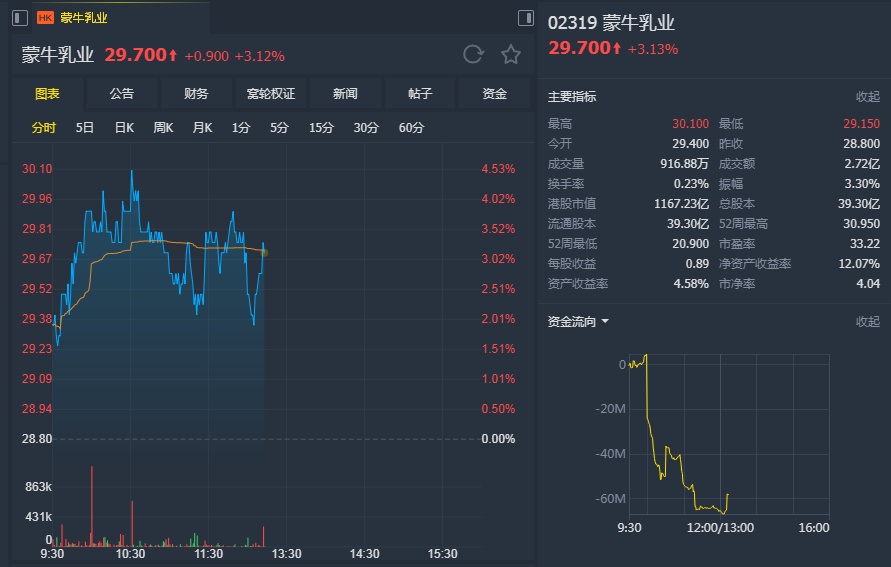Open the 资金 tab

(494, 94)
